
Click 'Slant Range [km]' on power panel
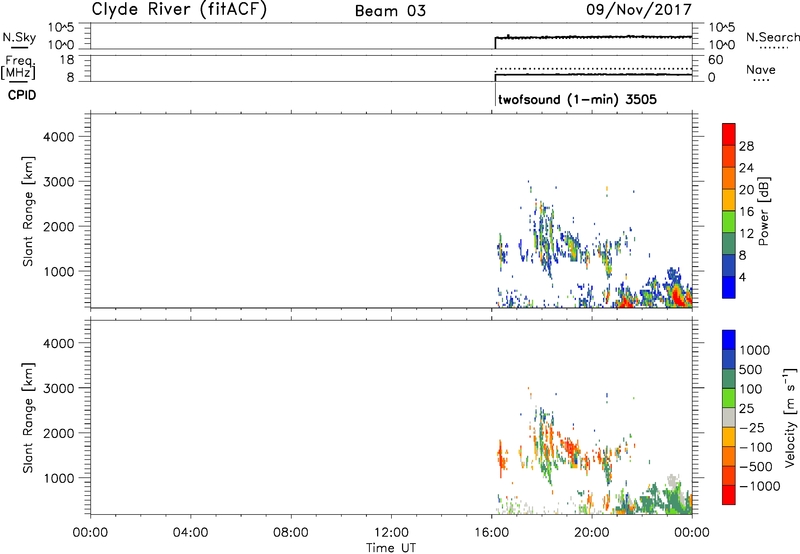(x=28, y=211)
